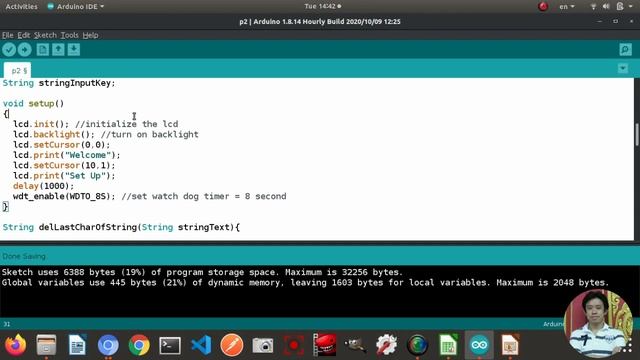Open the Activities overview

[21, 7]
